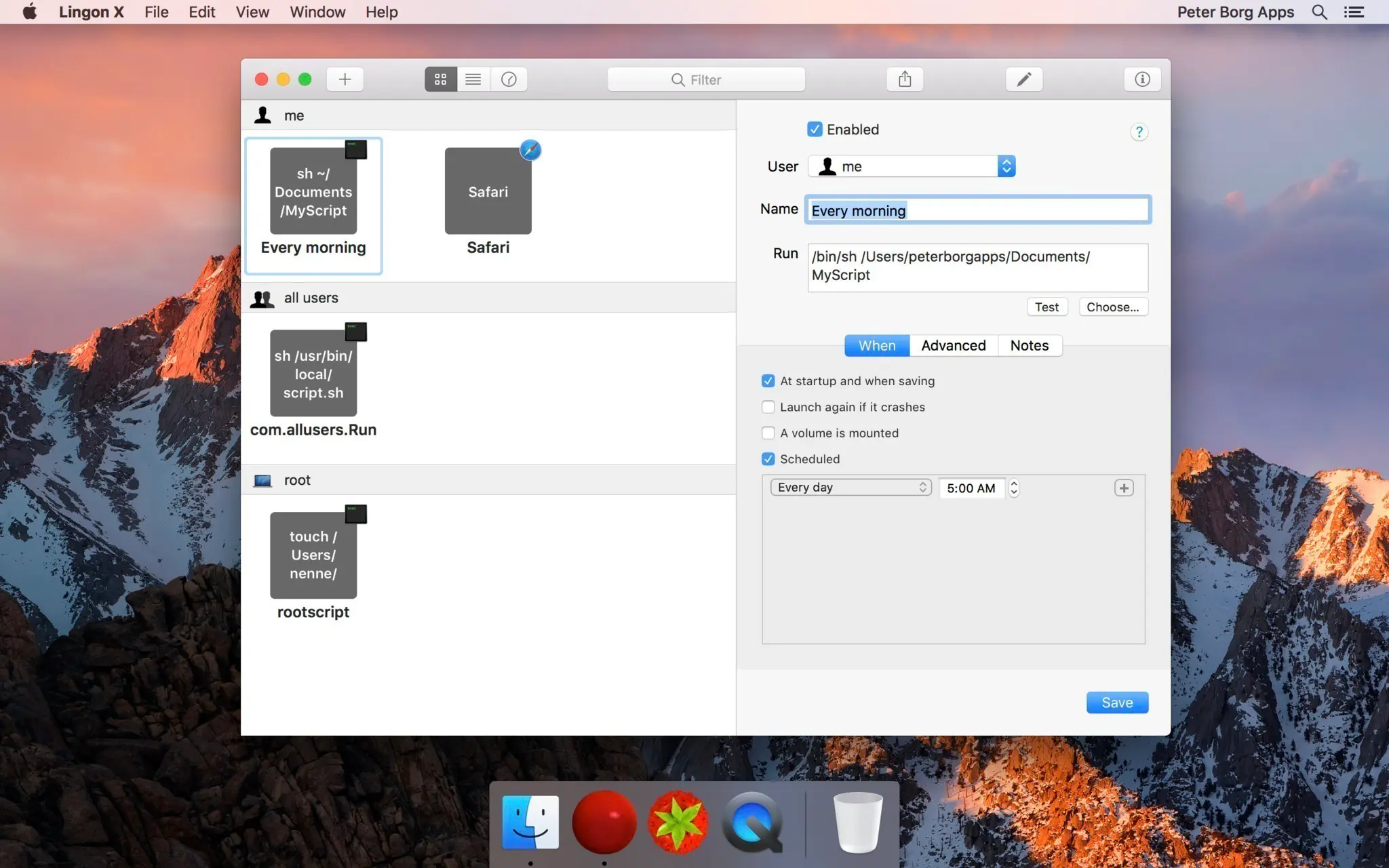Screen dimensions: 1389x868
Task: Adjust the scheduled time stepper at 5:00 AM
Action: (x=1013, y=487)
